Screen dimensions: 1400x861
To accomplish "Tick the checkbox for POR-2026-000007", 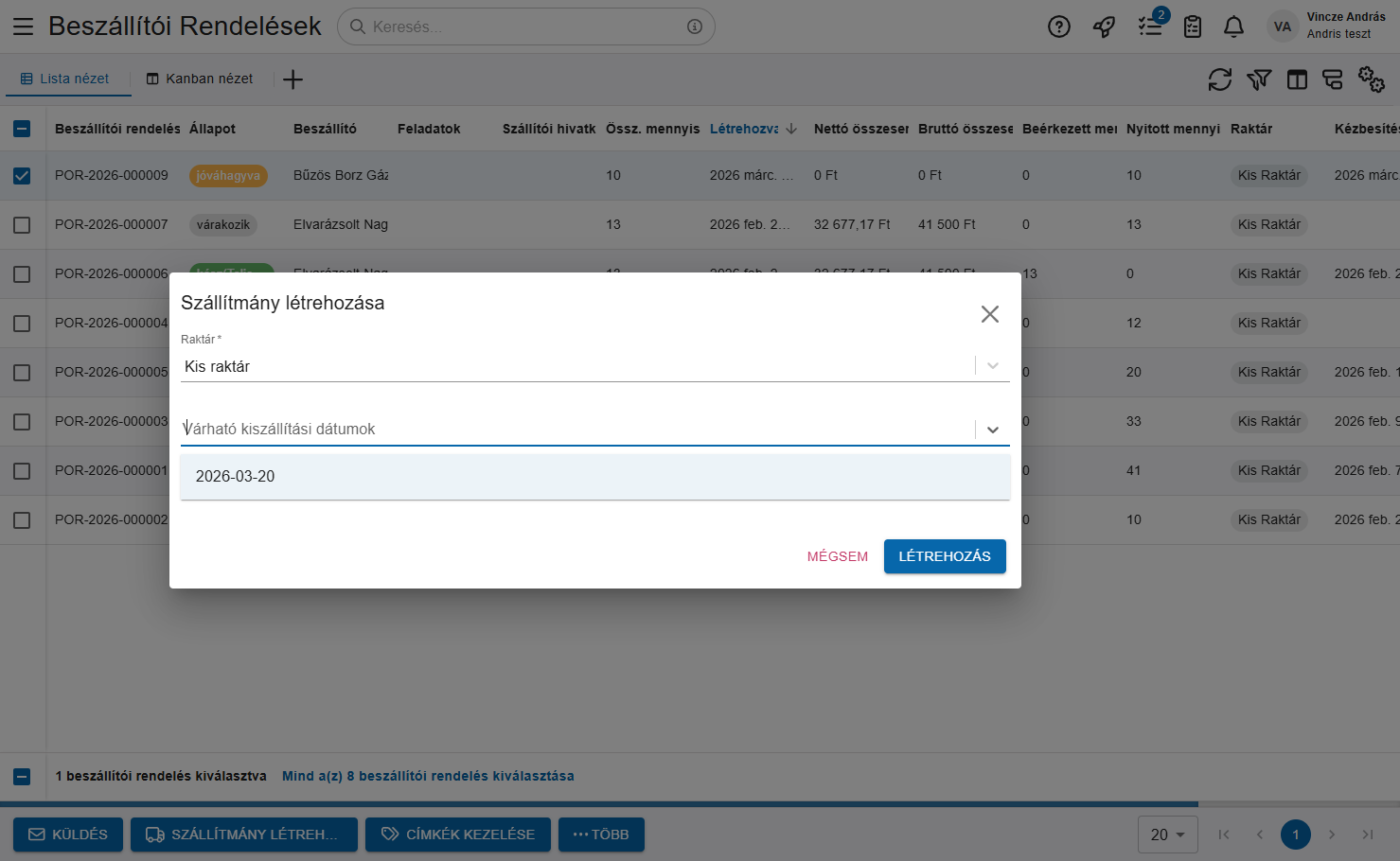I will click(x=22, y=225).
